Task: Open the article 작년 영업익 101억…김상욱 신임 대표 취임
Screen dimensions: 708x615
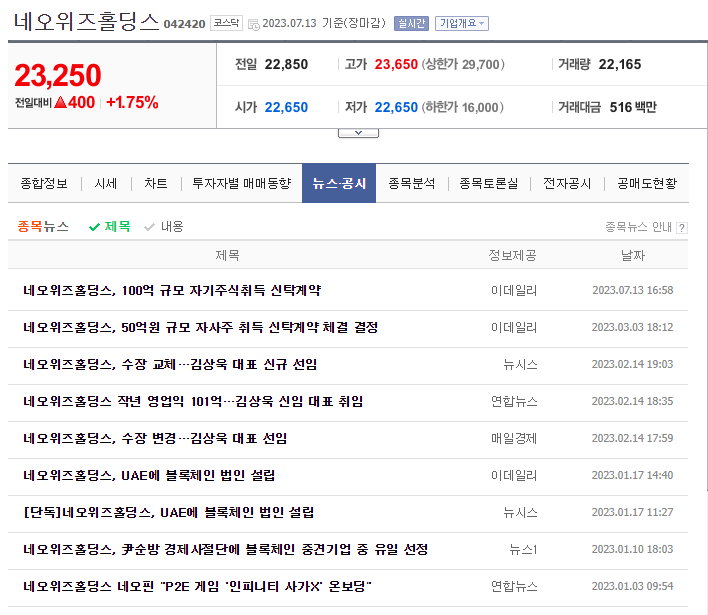Action: tap(193, 401)
